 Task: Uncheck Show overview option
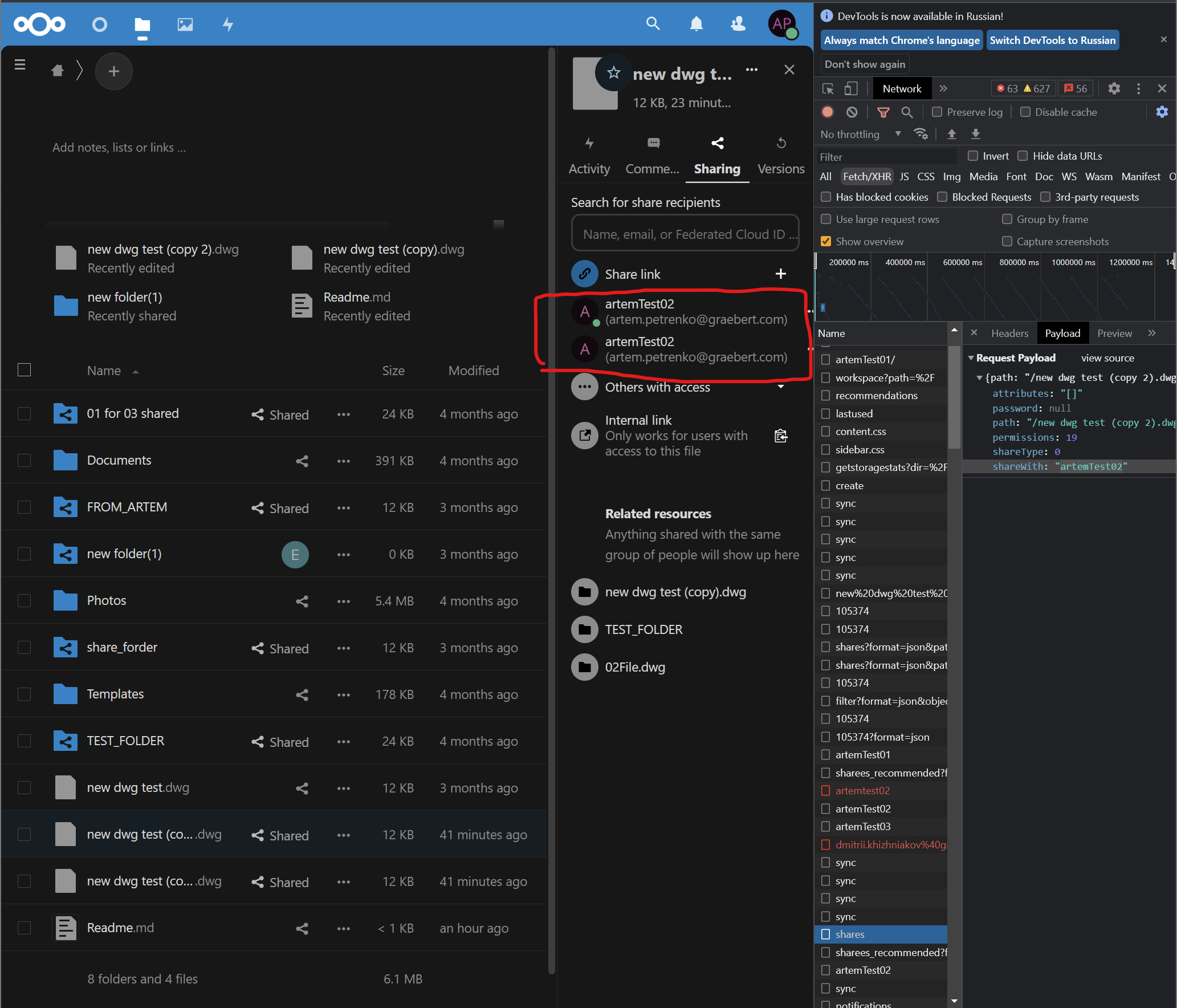826,242
